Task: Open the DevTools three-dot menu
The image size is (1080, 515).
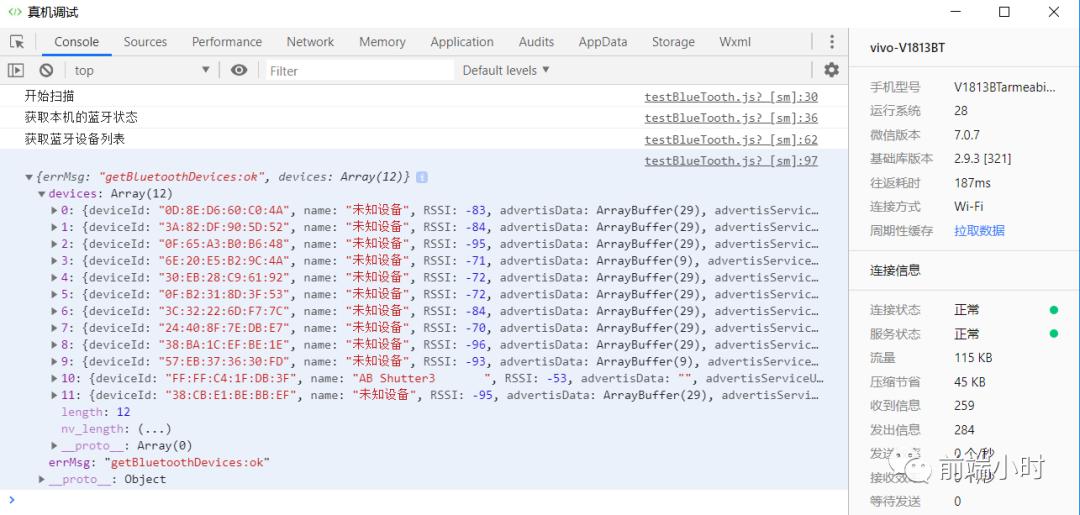Action: click(x=831, y=42)
